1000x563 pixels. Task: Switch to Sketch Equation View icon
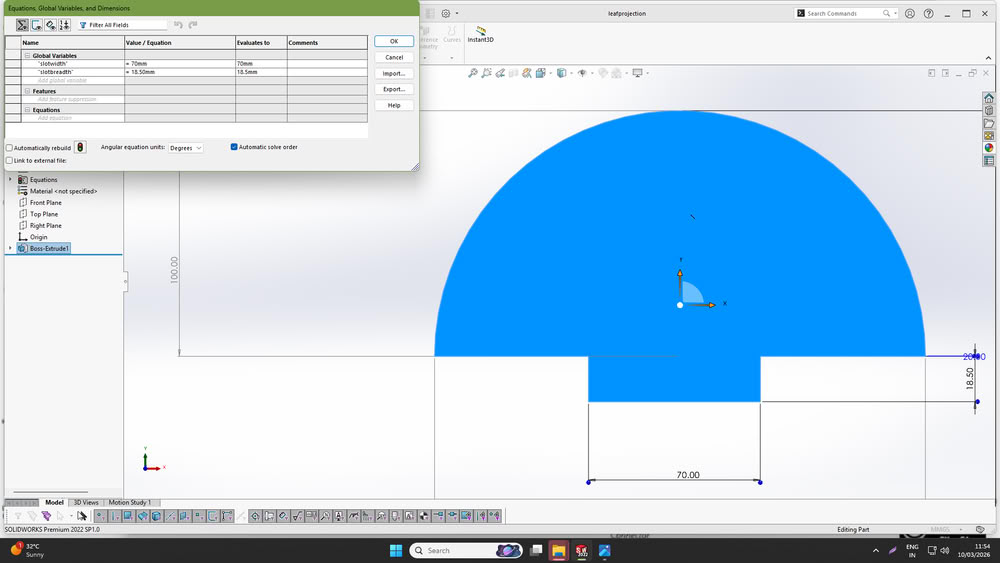(x=36, y=25)
